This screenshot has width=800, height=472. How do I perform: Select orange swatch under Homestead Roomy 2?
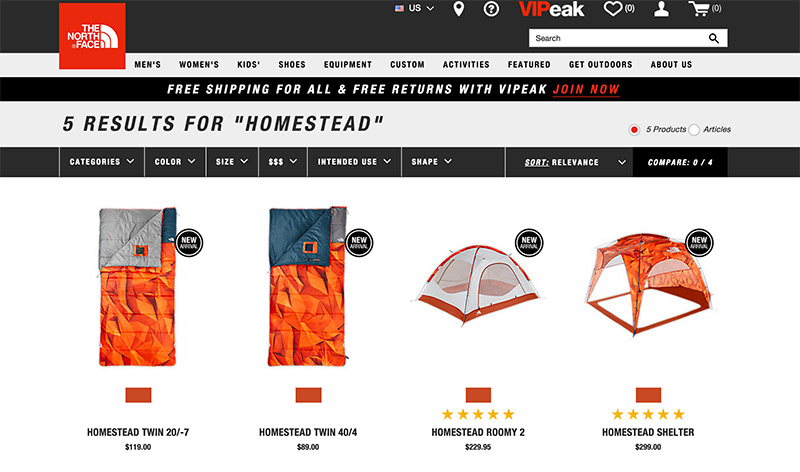click(478, 395)
